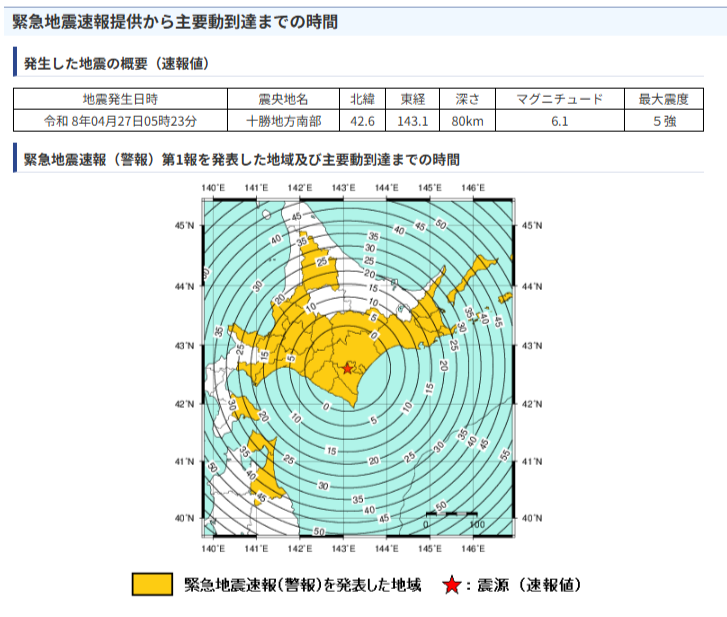Click the right axis label 42°N
Screen dimensions: 727x617
point(532,404)
